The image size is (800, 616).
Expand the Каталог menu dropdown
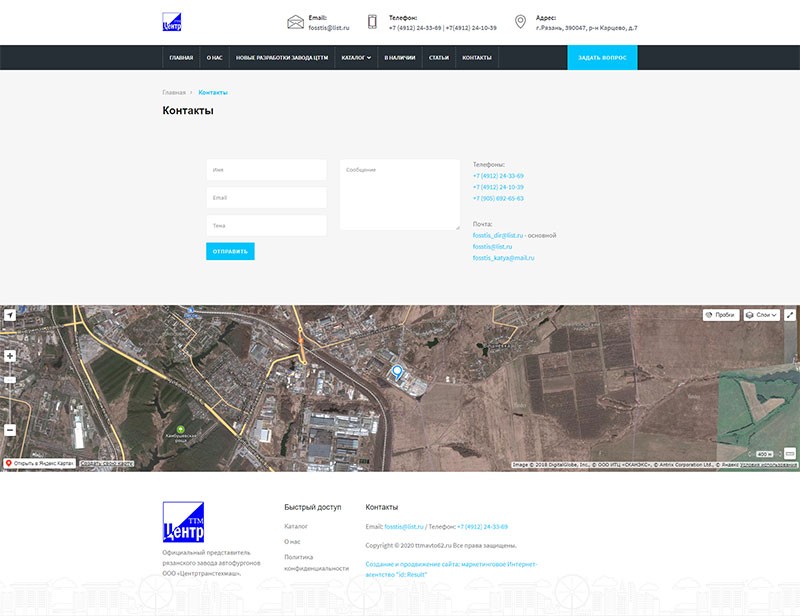point(356,58)
